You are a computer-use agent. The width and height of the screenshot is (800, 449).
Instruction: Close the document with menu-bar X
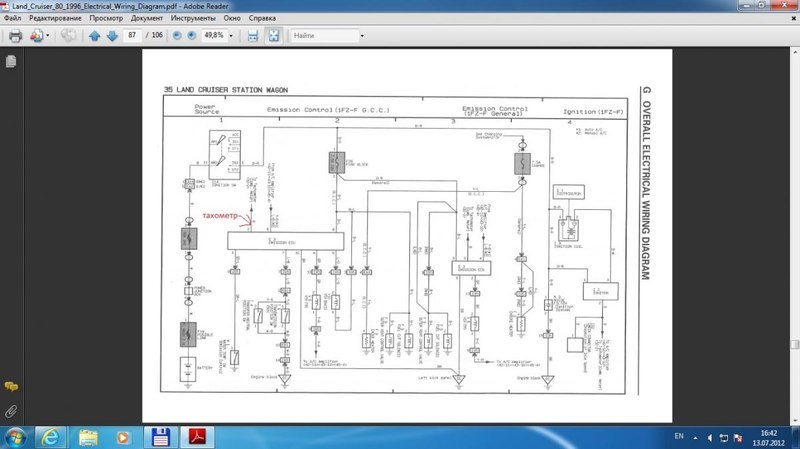point(793,18)
